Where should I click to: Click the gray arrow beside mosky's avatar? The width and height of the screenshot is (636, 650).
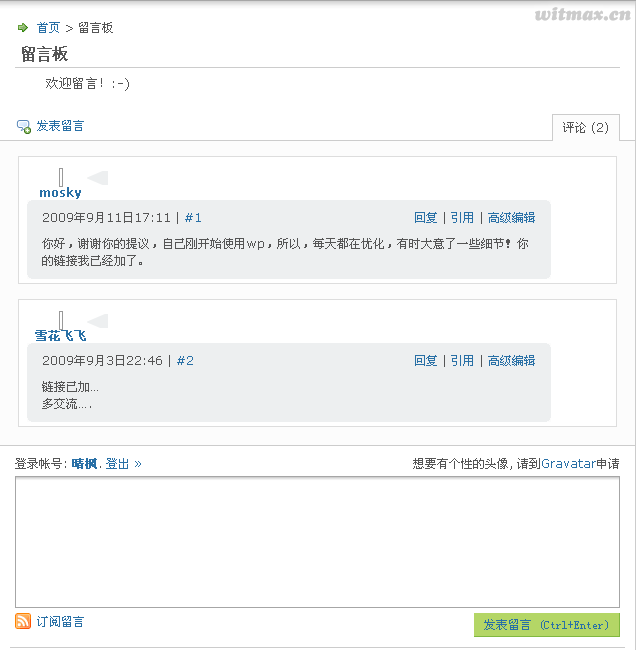coord(98,178)
